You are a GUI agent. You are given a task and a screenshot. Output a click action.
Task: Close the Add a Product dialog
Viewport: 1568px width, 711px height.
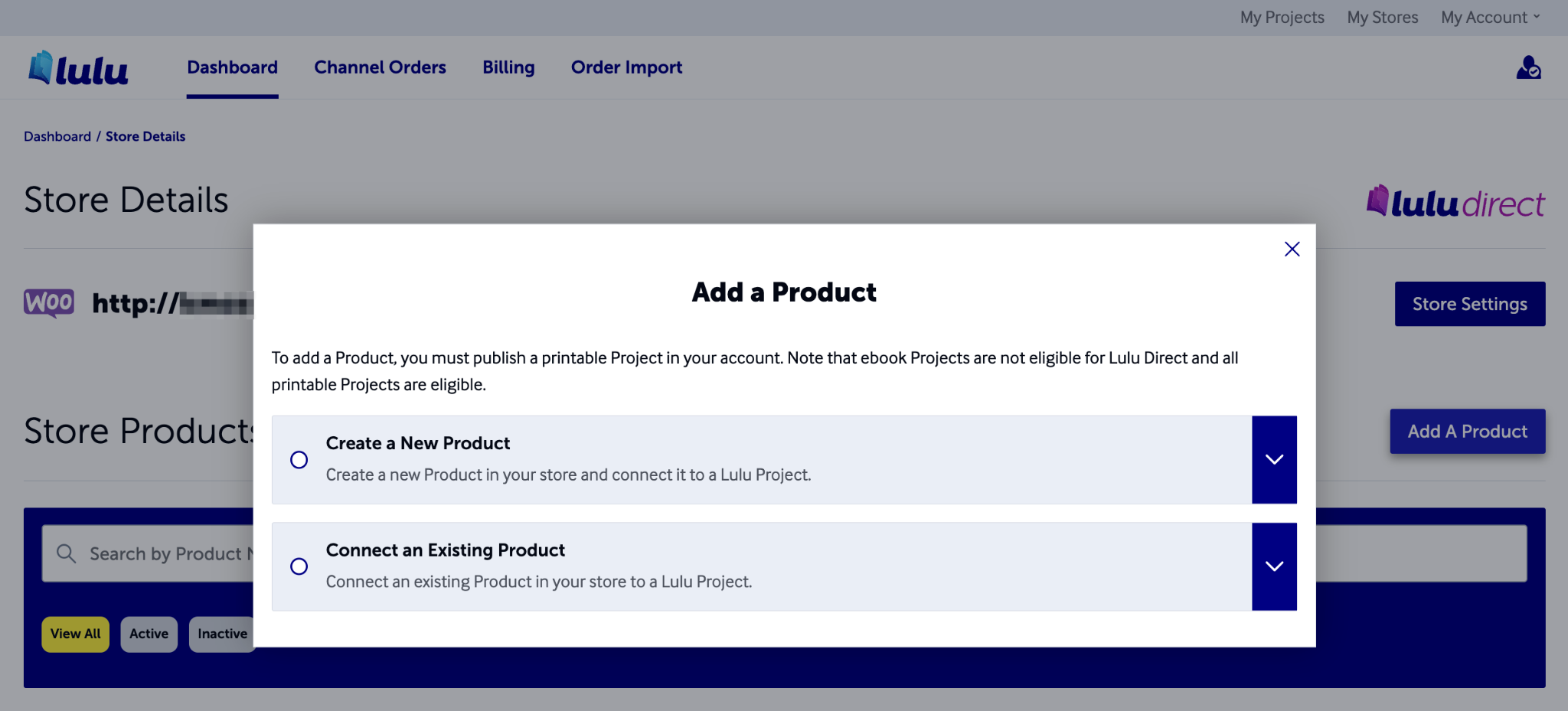point(1292,249)
